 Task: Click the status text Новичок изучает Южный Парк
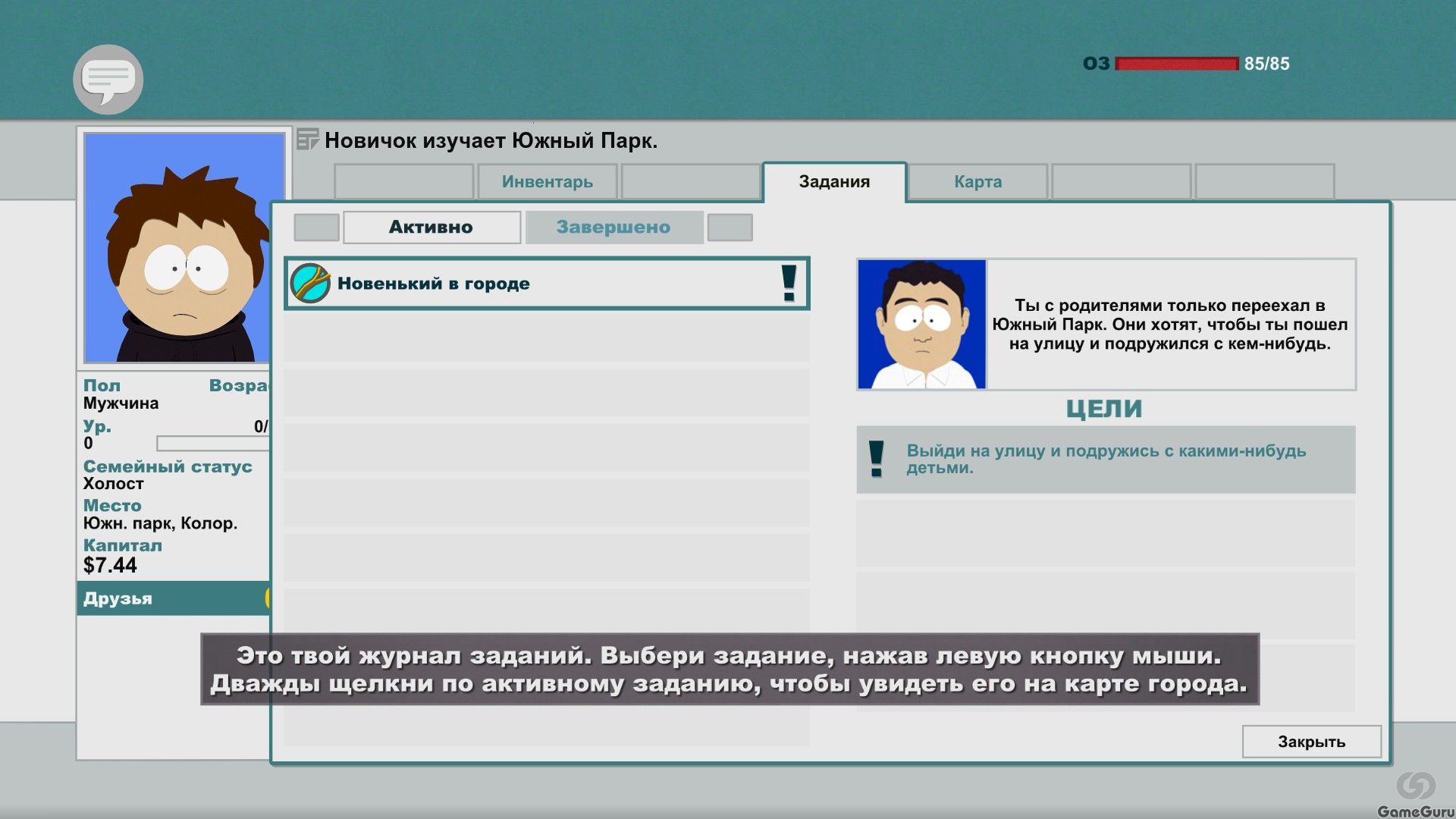(x=491, y=141)
